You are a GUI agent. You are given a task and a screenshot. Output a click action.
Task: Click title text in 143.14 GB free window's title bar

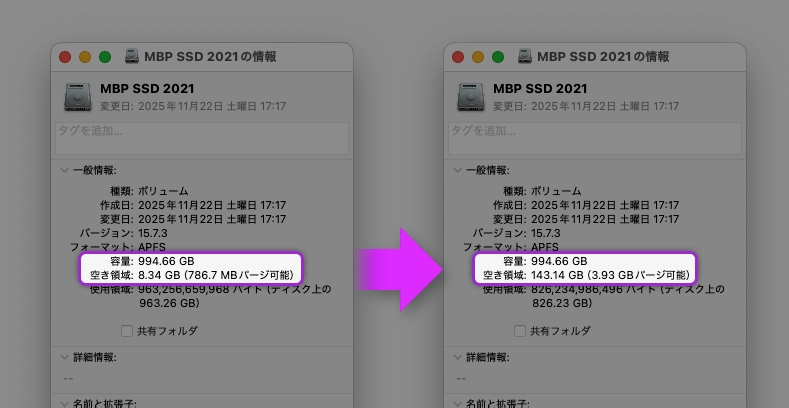click(603, 56)
